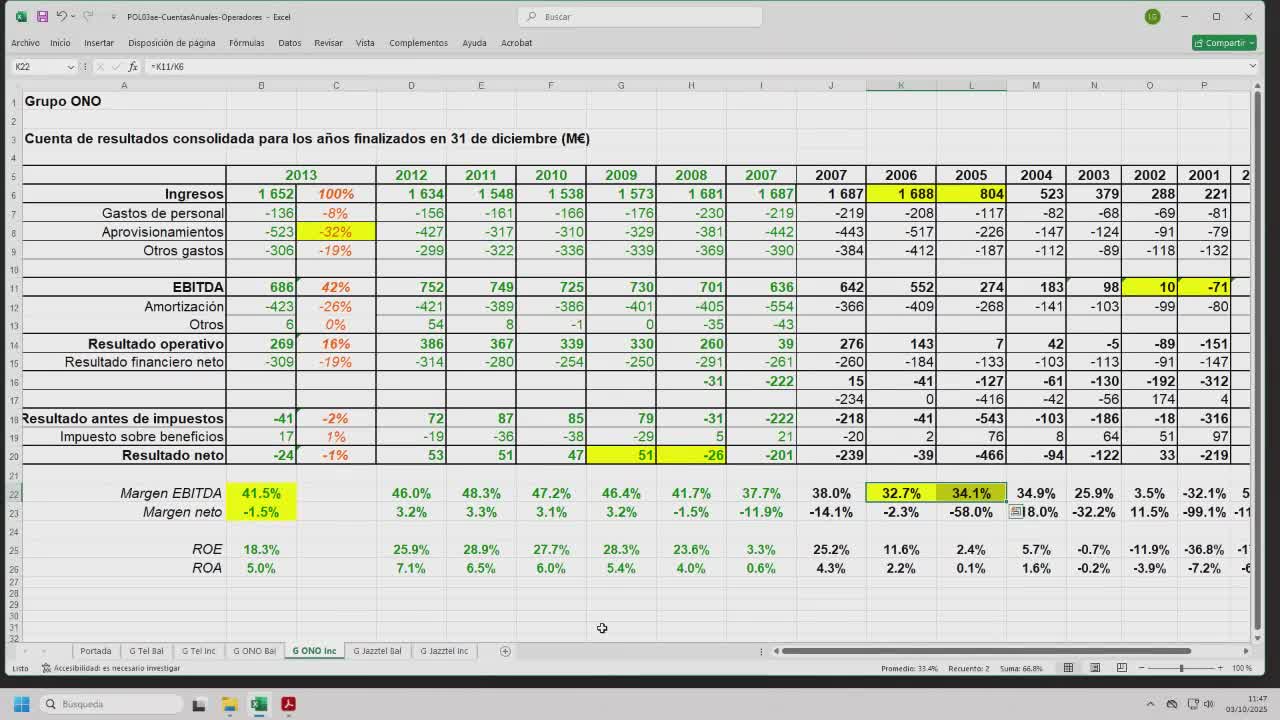This screenshot has height=720, width=1280.
Task: Open the Undo history dropdown arrow
Action: point(73,17)
